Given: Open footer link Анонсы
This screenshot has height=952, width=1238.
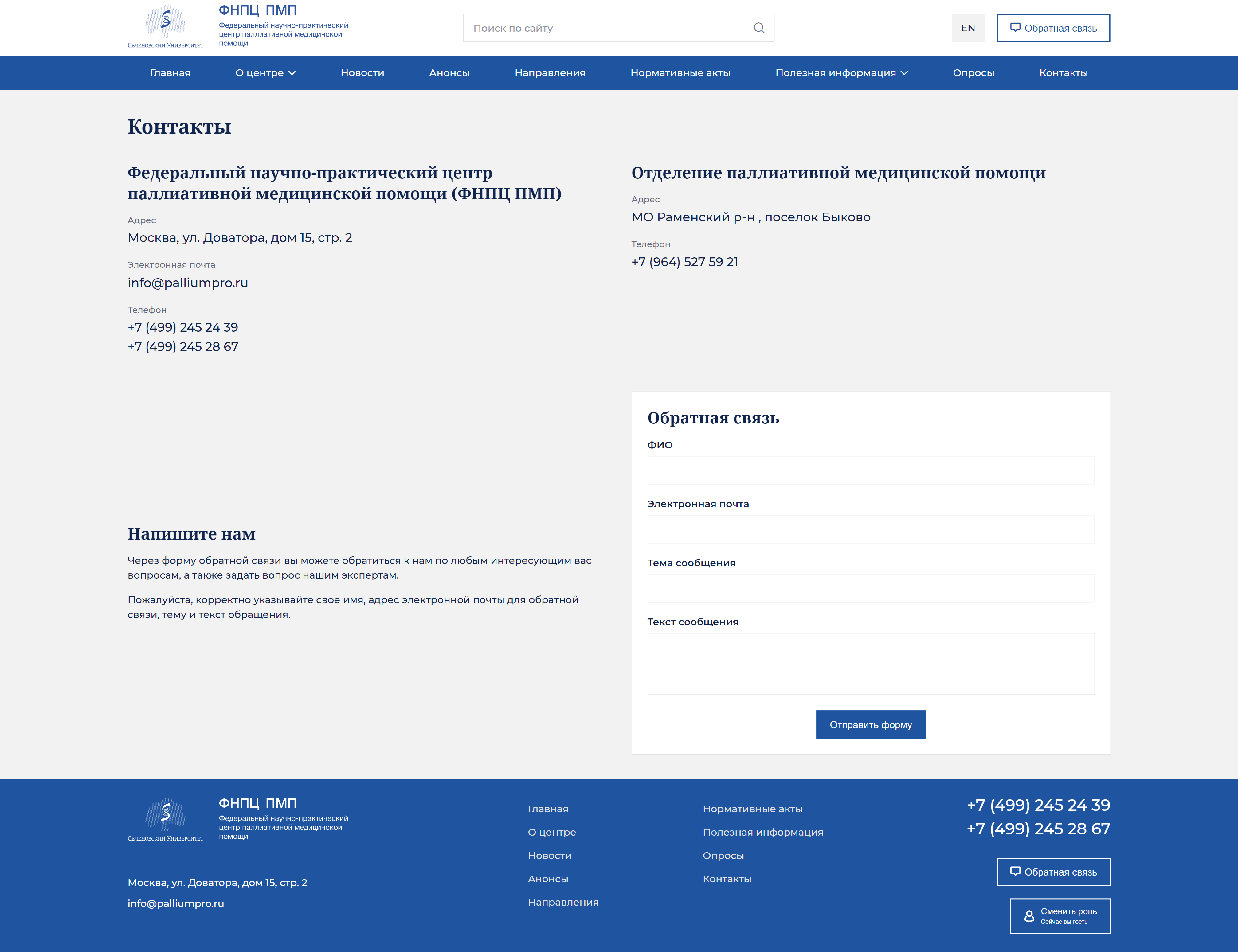Looking at the screenshot, I should coord(547,878).
